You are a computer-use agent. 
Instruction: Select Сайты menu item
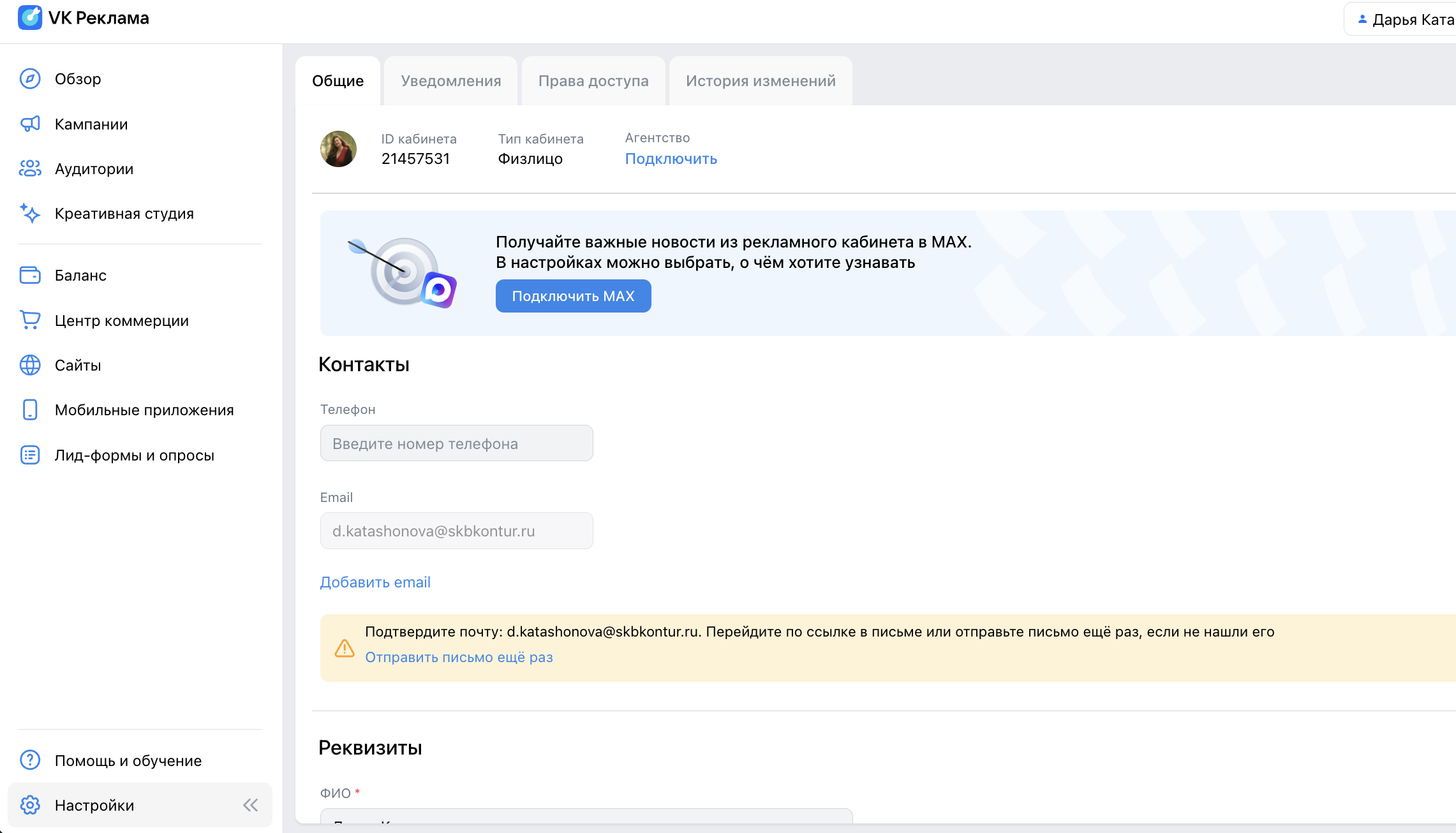click(x=78, y=365)
